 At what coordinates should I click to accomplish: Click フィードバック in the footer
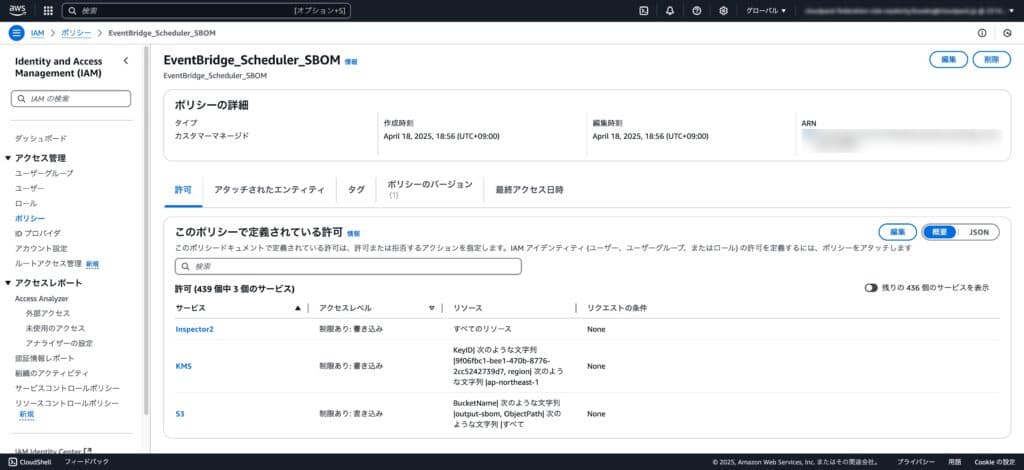[x=86, y=462]
